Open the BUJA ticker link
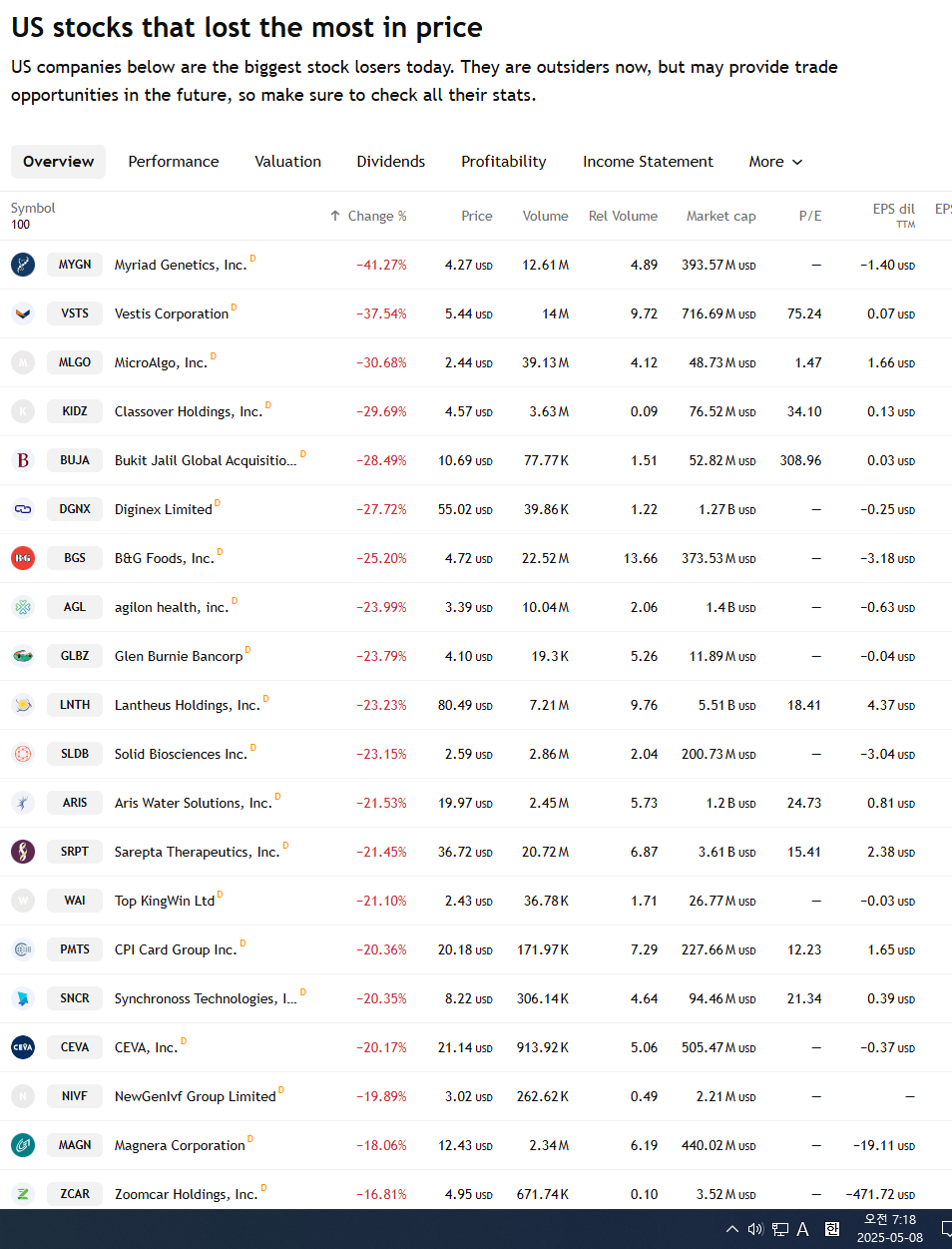 tap(75, 460)
